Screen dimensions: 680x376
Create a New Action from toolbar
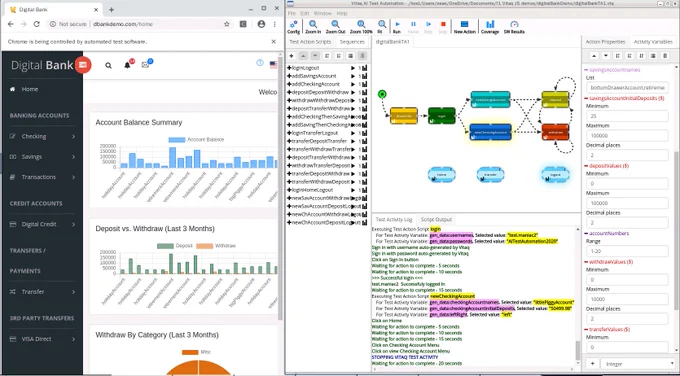point(464,27)
